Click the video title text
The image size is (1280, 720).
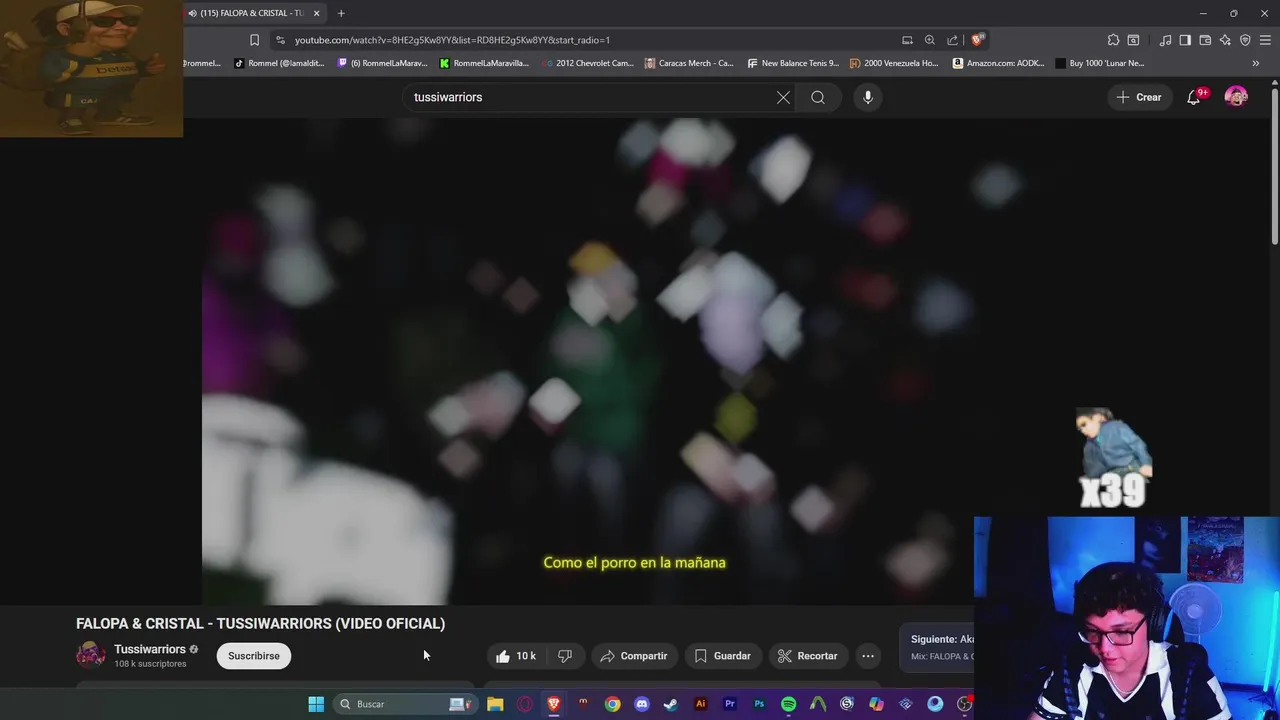tap(260, 623)
